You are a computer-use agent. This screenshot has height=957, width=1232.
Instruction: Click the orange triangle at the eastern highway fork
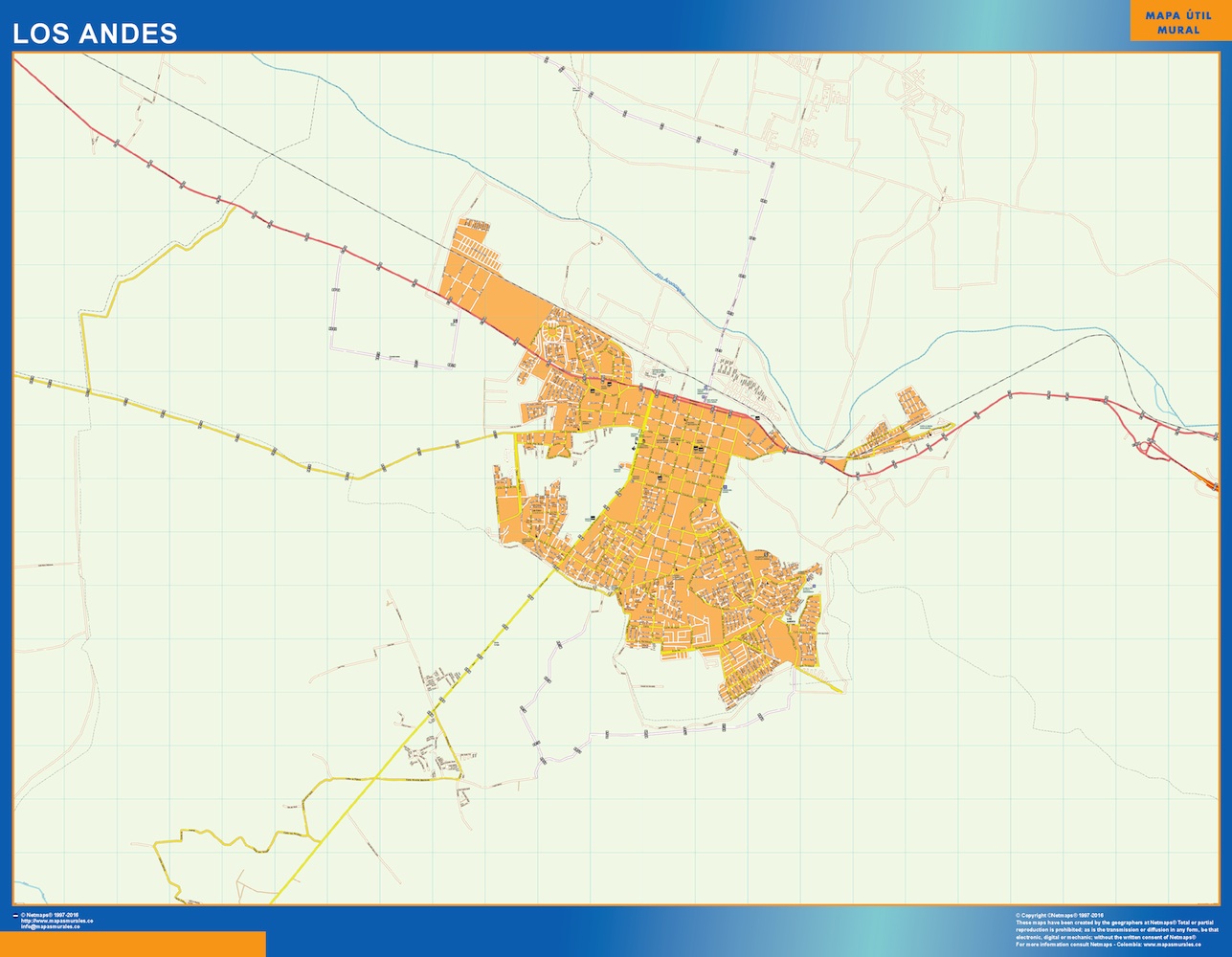(835, 465)
